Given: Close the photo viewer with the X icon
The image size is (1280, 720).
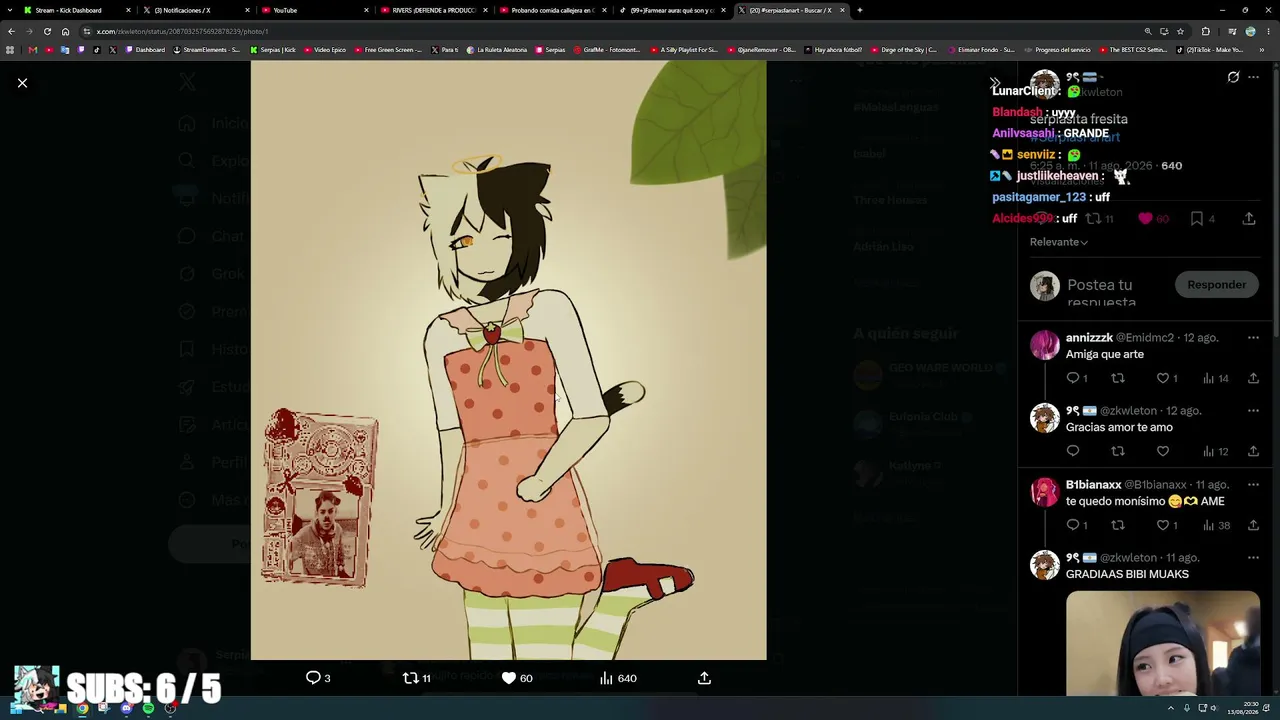Looking at the screenshot, I should tap(22, 83).
